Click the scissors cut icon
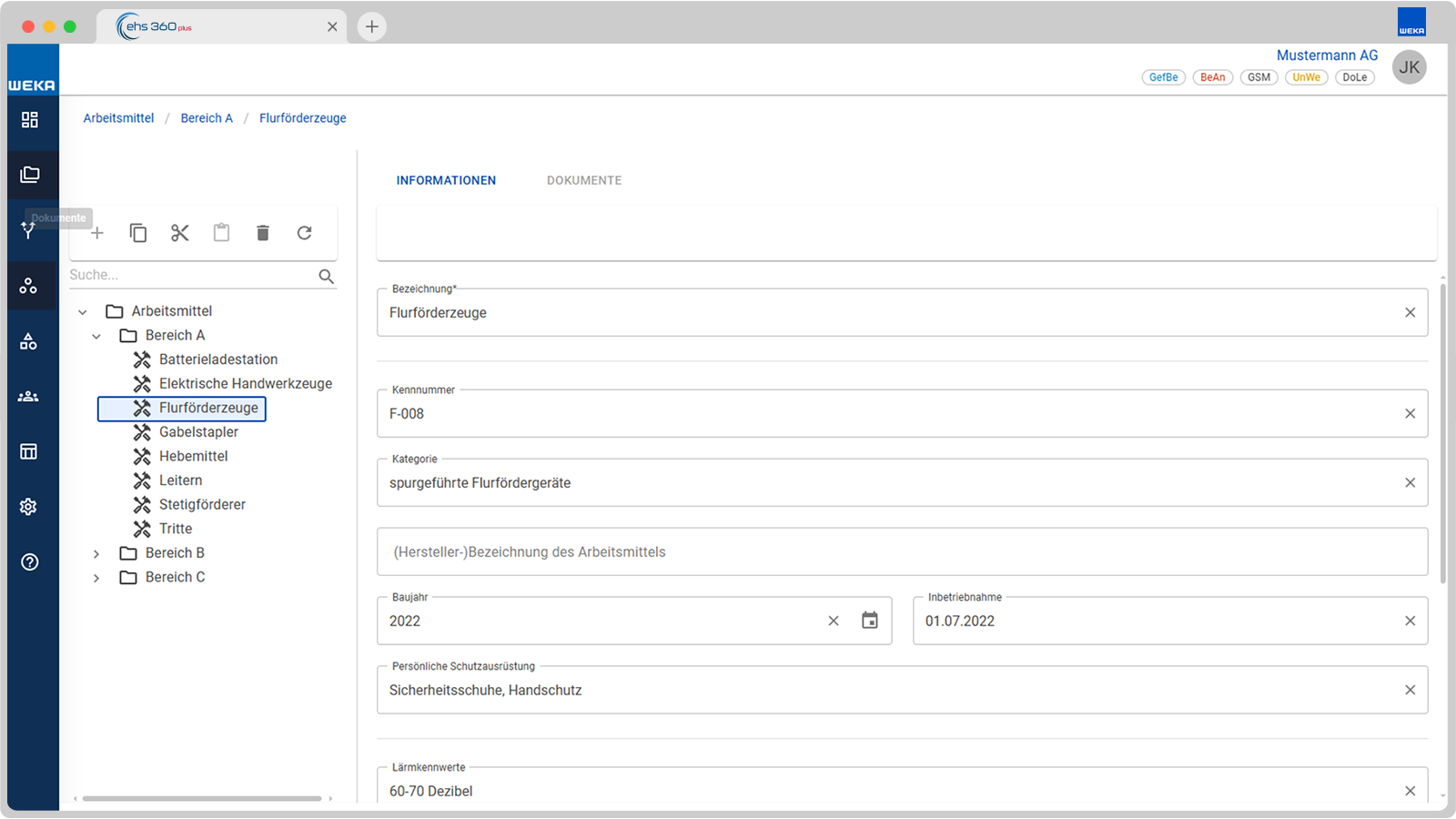Image resolution: width=1456 pixels, height=819 pixels. pos(179,233)
